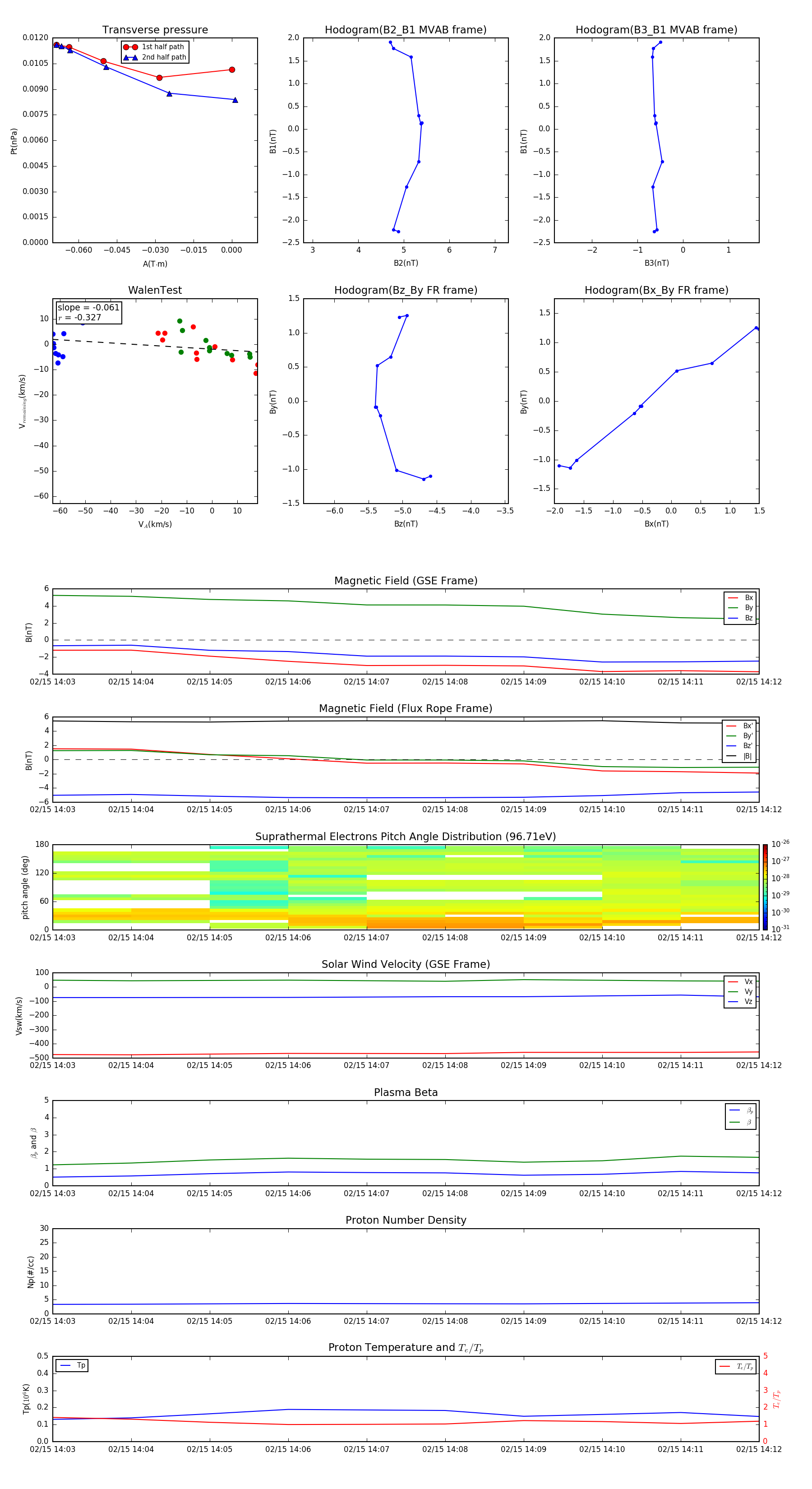Image resolution: width=812 pixels, height=1489 pixels.
Task: Click the 'Bx(nT)' x-axis label
Action: click(x=656, y=524)
